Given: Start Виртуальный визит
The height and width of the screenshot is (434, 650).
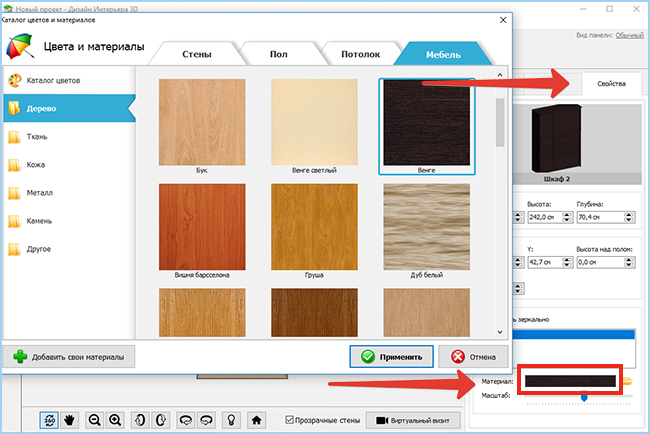Looking at the screenshot, I should click(x=413, y=420).
